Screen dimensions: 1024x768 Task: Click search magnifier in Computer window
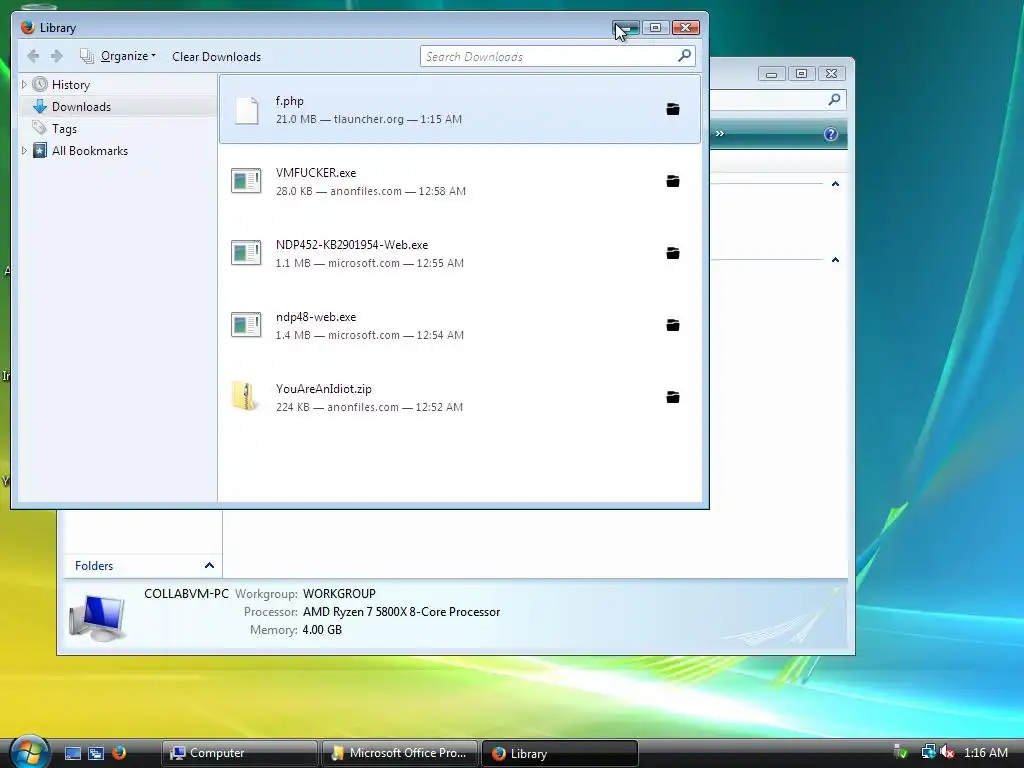click(x=834, y=99)
